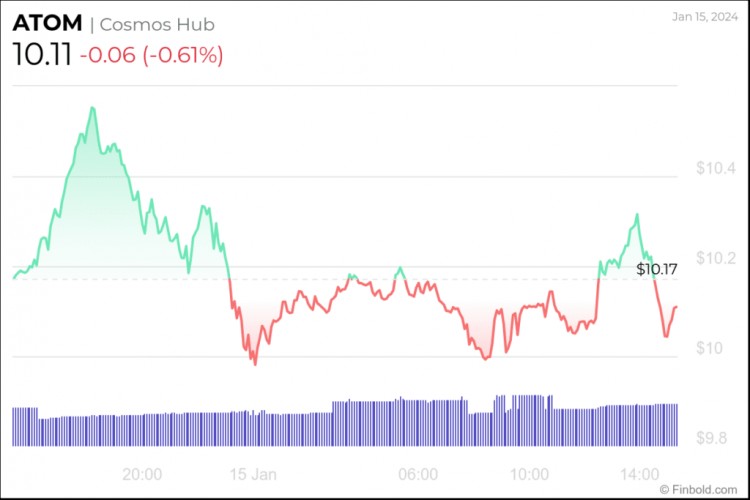Click the $10.2 y-axis label
This screenshot has height=500, width=750.
click(x=716, y=259)
